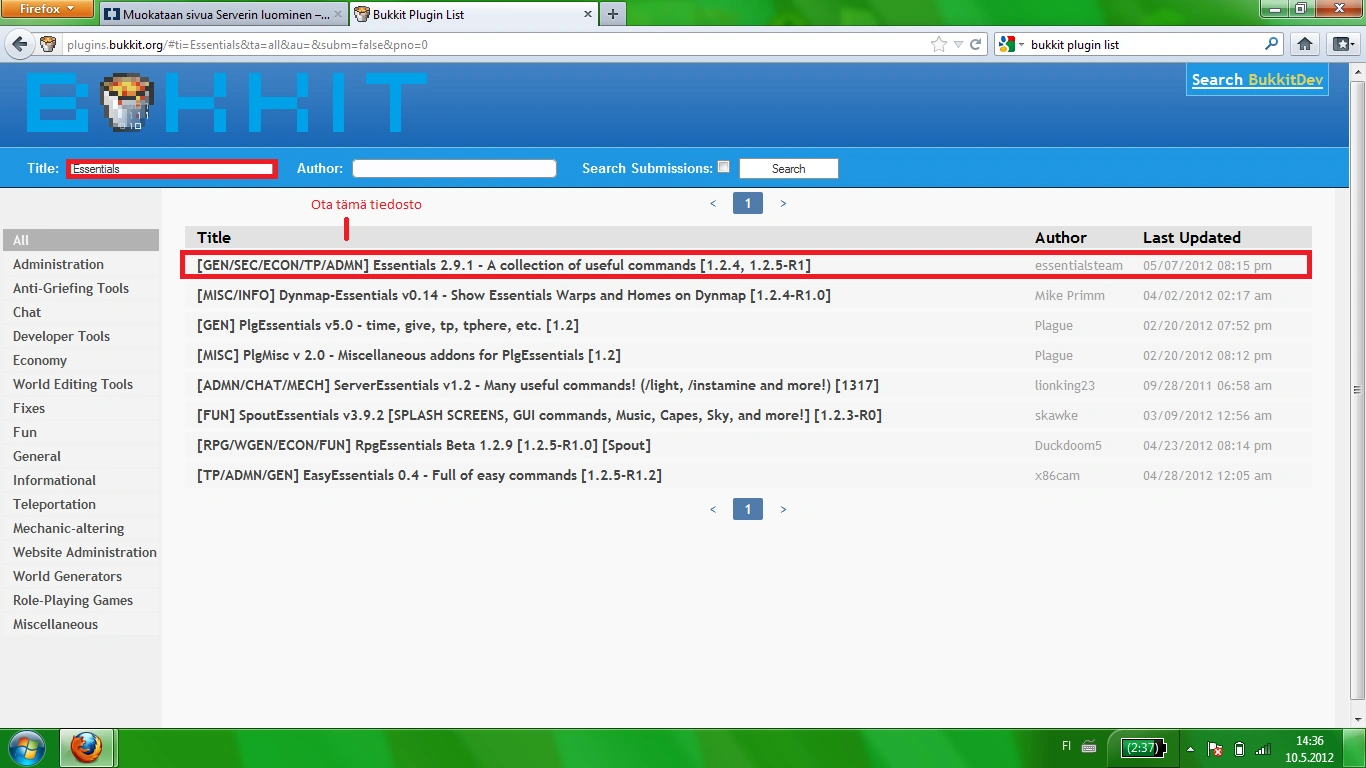Filter by the Fixes category
The width and height of the screenshot is (1366, 768).
[81, 408]
